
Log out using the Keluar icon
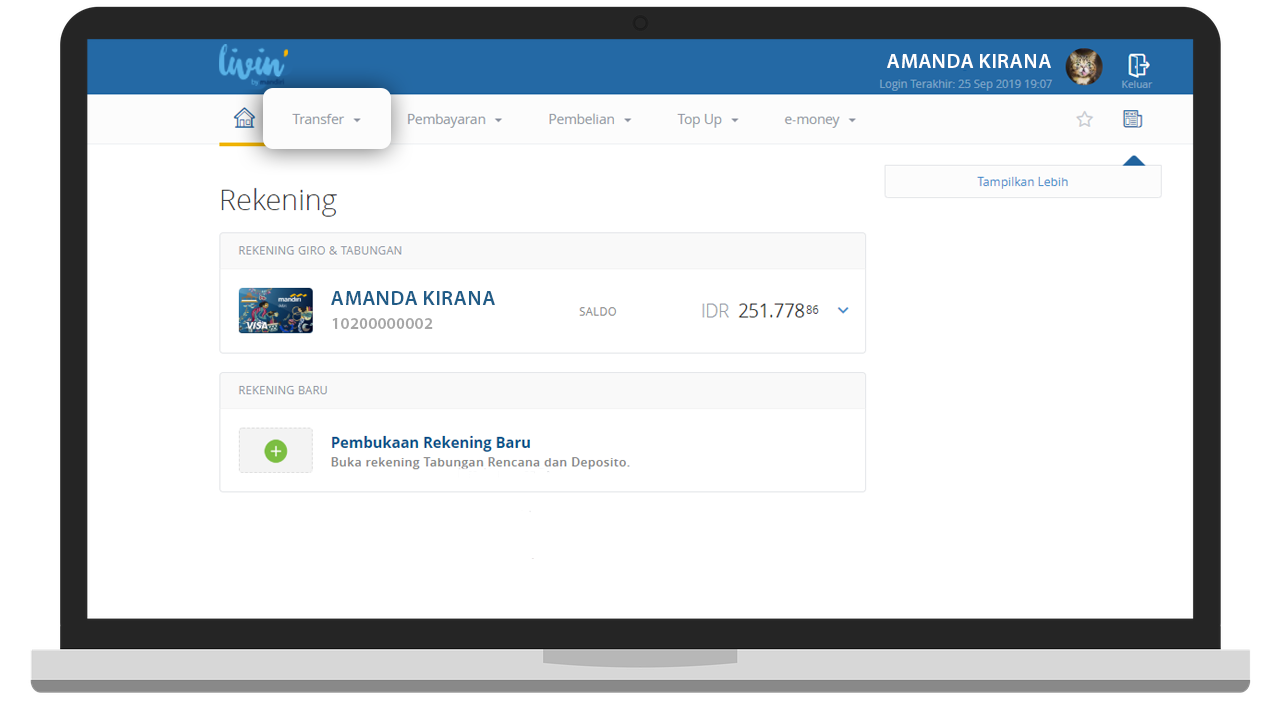point(1137,68)
